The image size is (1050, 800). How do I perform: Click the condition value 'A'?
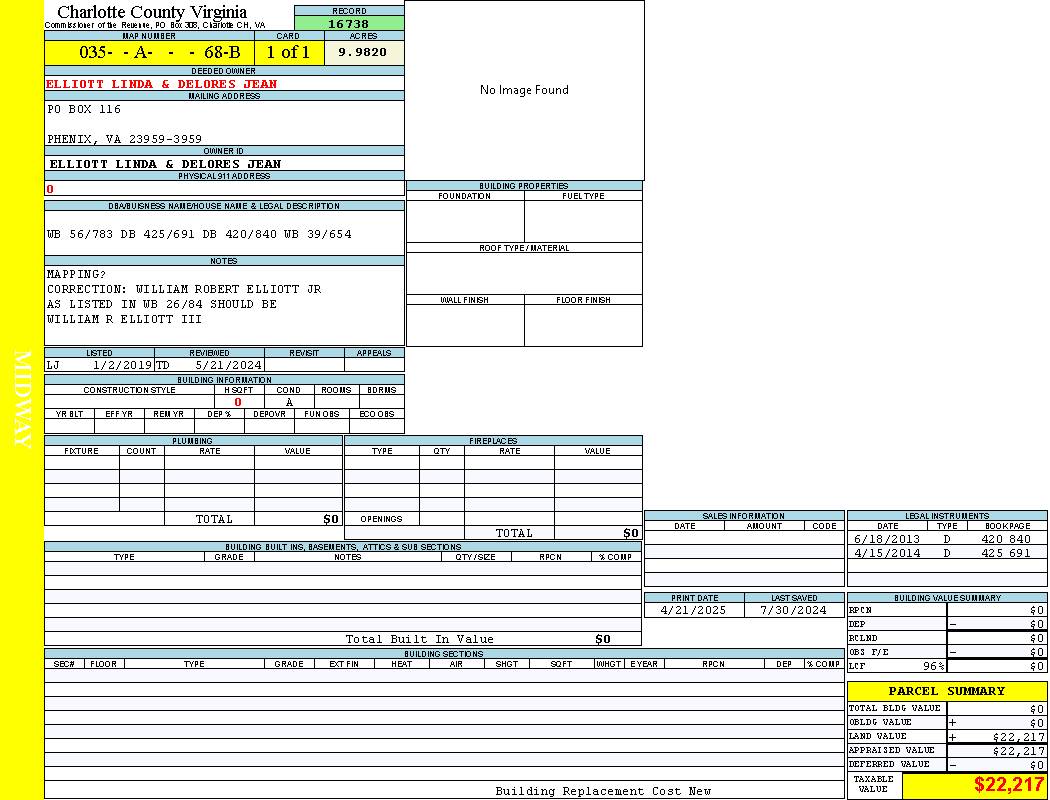click(x=289, y=402)
